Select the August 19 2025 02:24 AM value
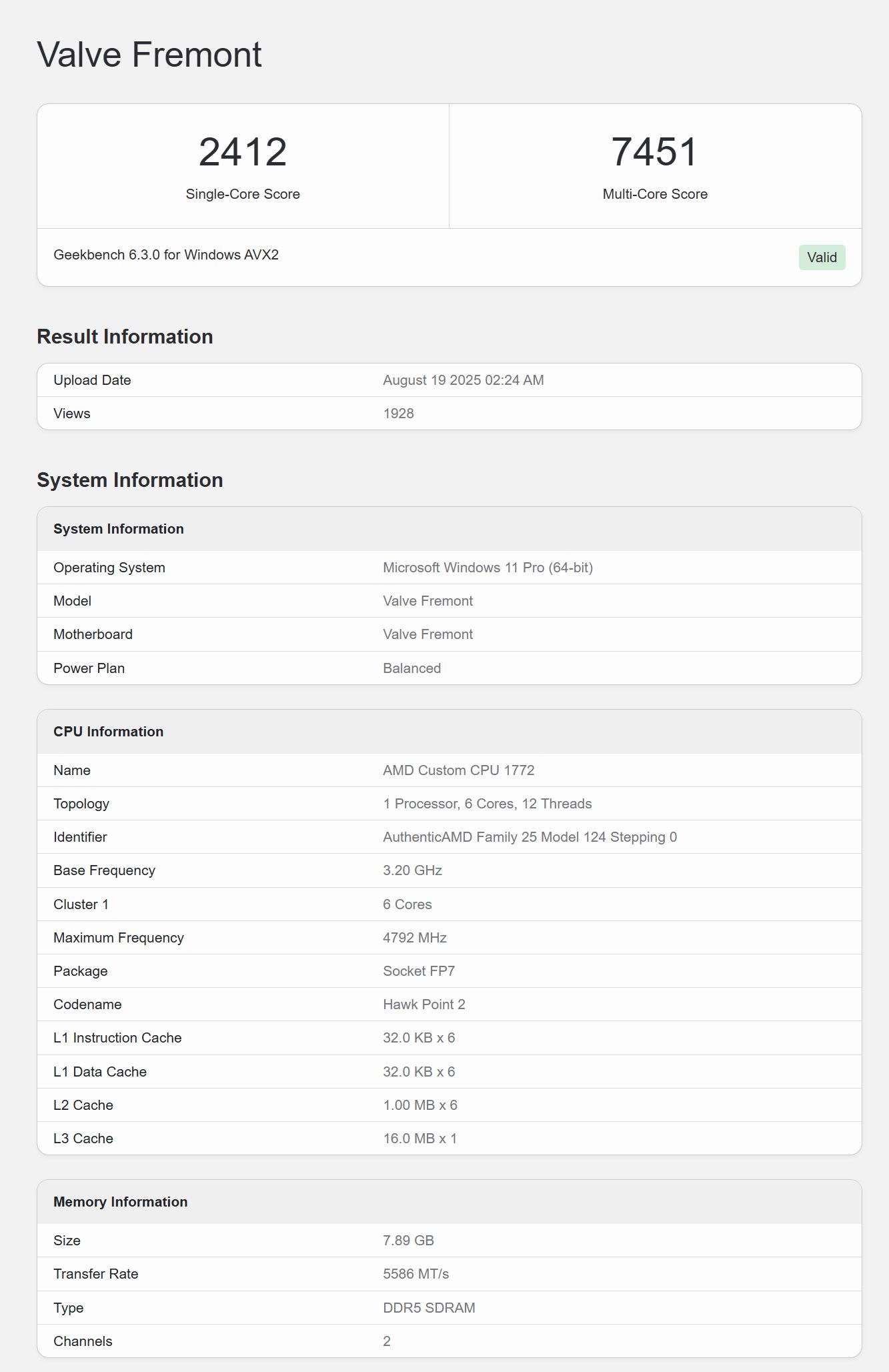Image resolution: width=889 pixels, height=1372 pixels. (464, 380)
